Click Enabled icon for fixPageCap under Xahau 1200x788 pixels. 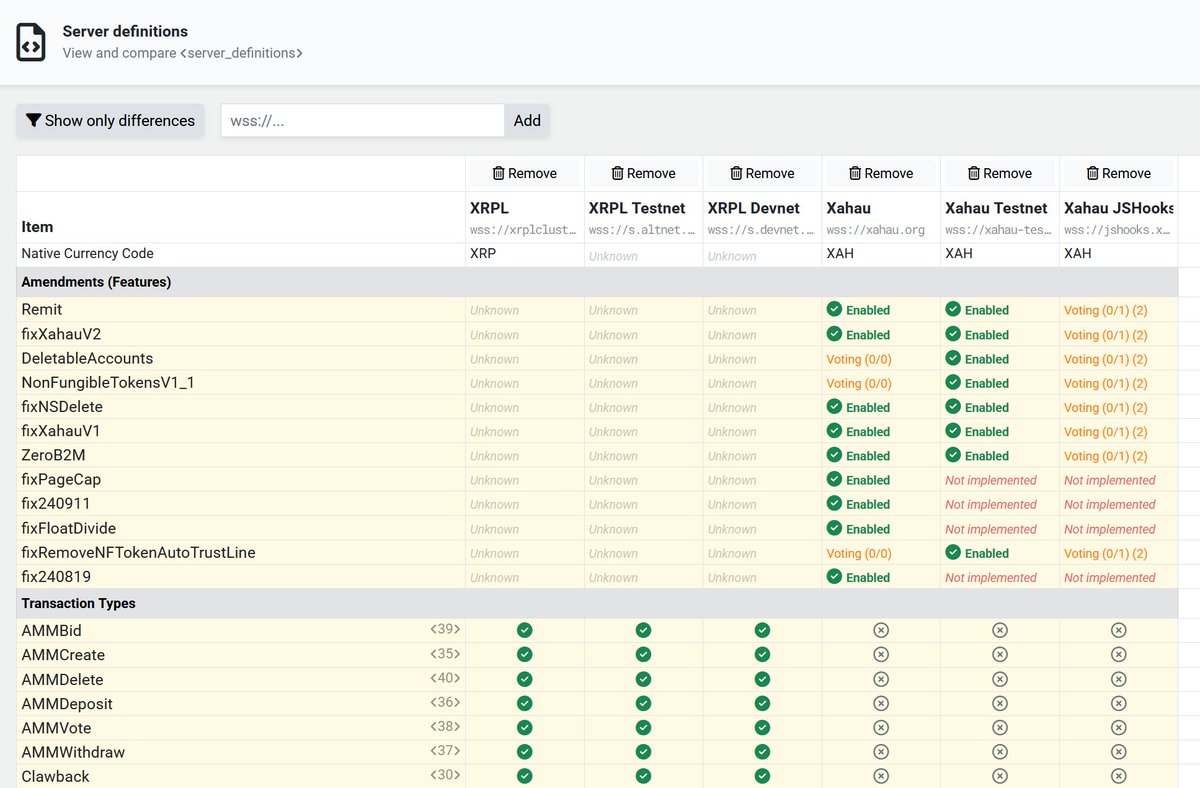pyautogui.click(x=834, y=479)
